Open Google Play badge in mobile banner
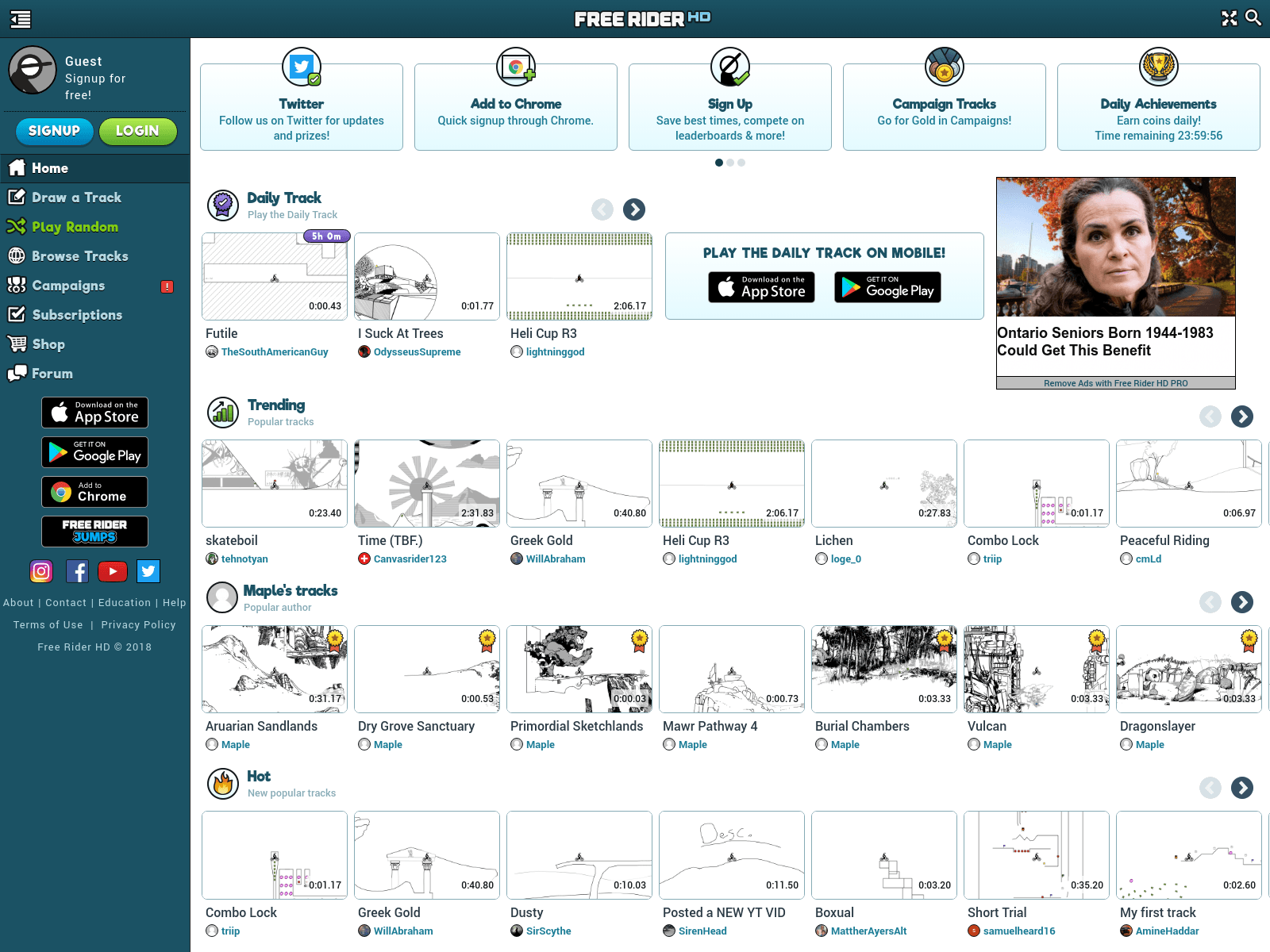The image size is (1270, 952). point(887,287)
